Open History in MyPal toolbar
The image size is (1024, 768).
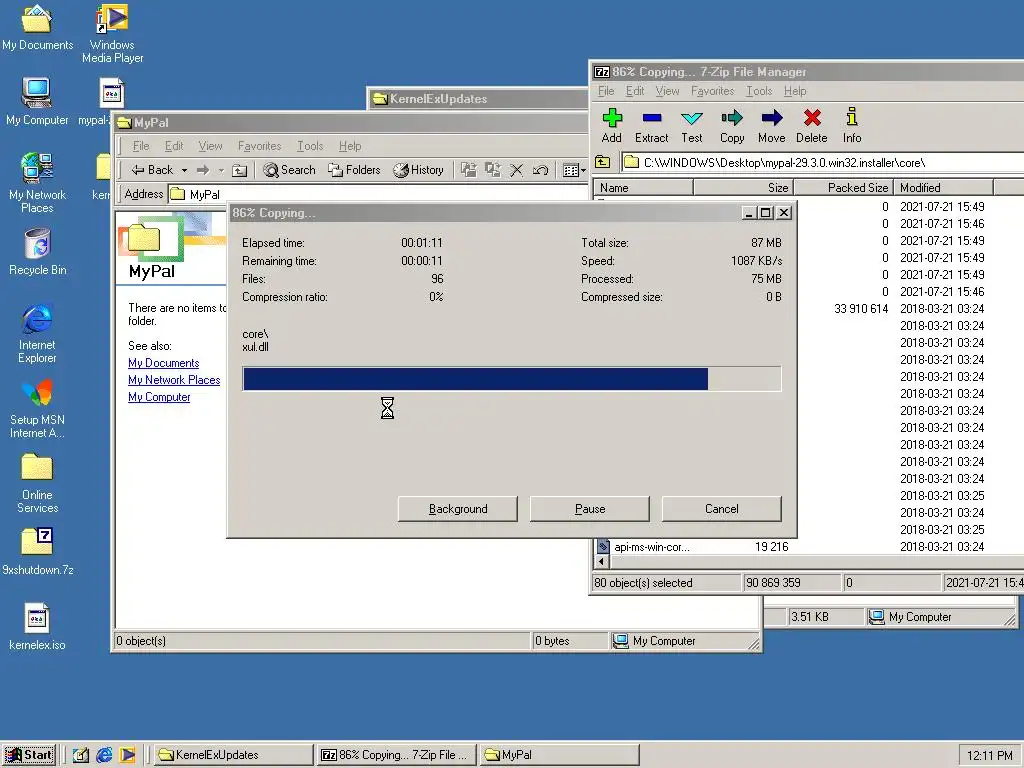419,170
